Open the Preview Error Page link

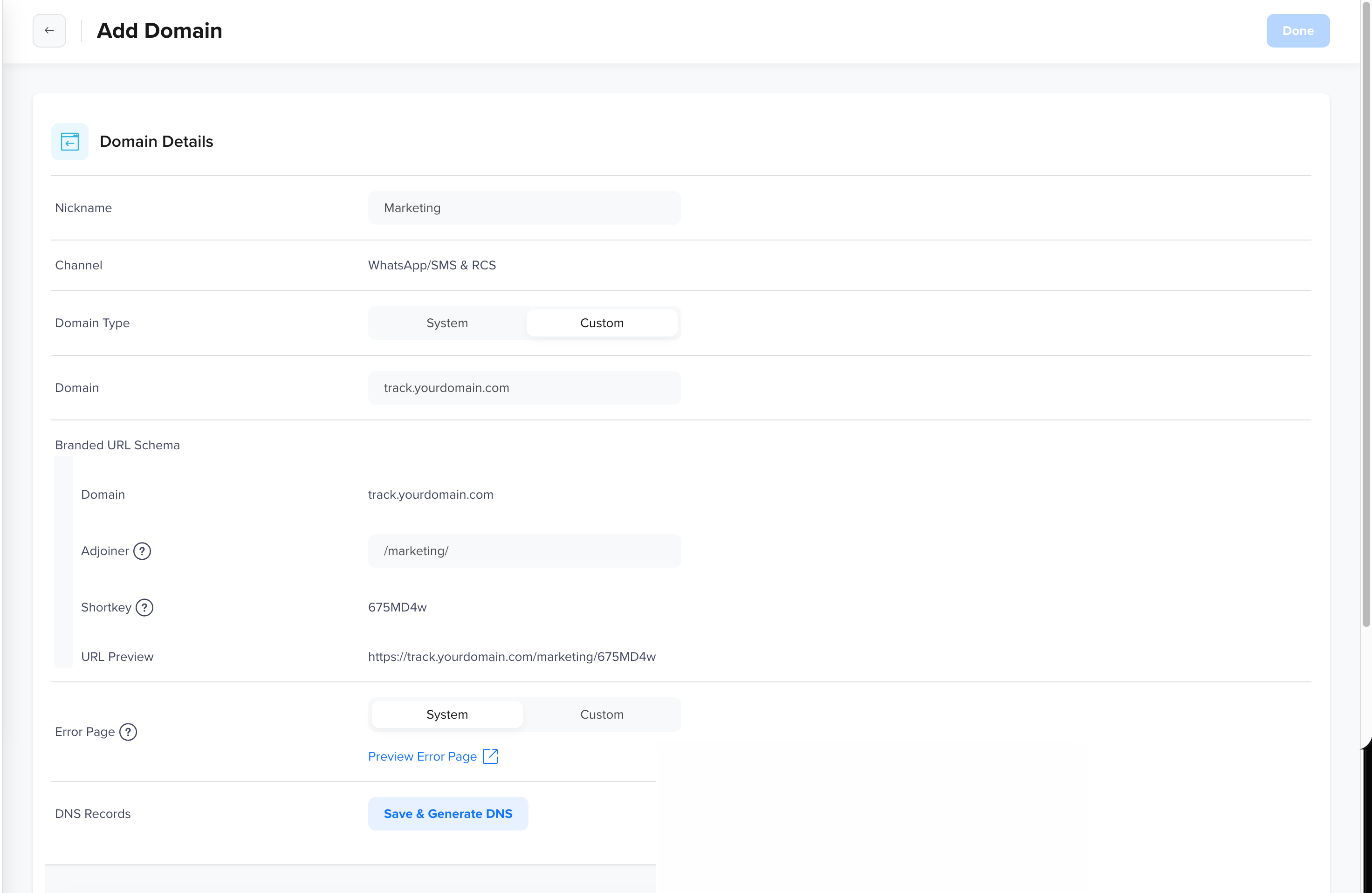coord(422,757)
